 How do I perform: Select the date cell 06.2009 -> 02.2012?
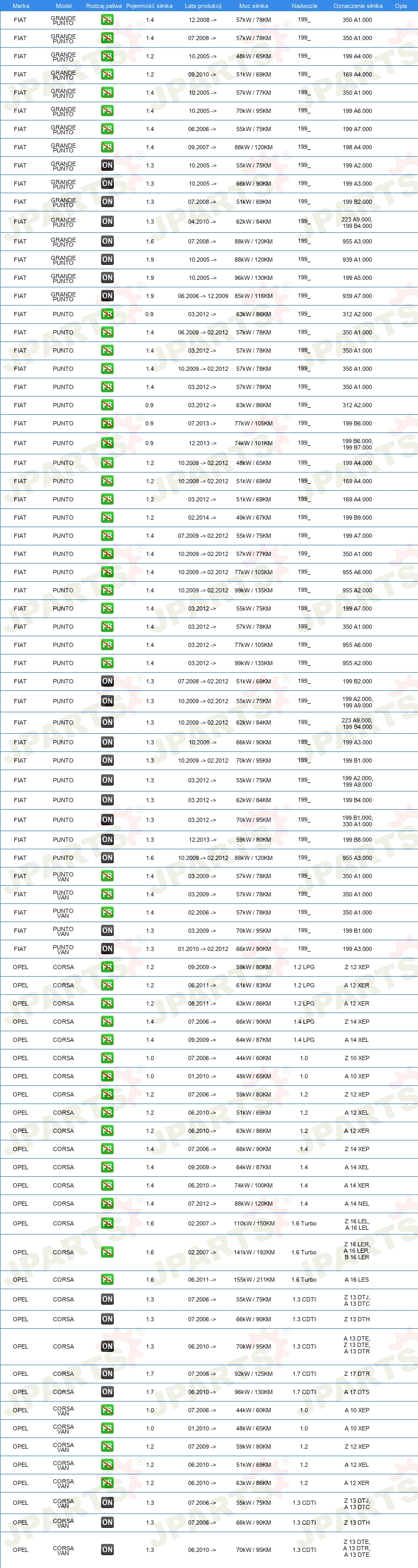tap(203, 333)
